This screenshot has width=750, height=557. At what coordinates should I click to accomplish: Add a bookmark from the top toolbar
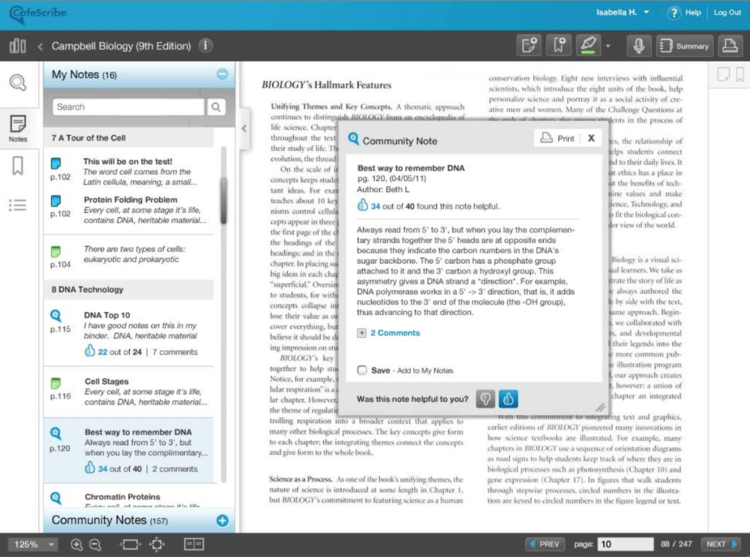[559, 46]
